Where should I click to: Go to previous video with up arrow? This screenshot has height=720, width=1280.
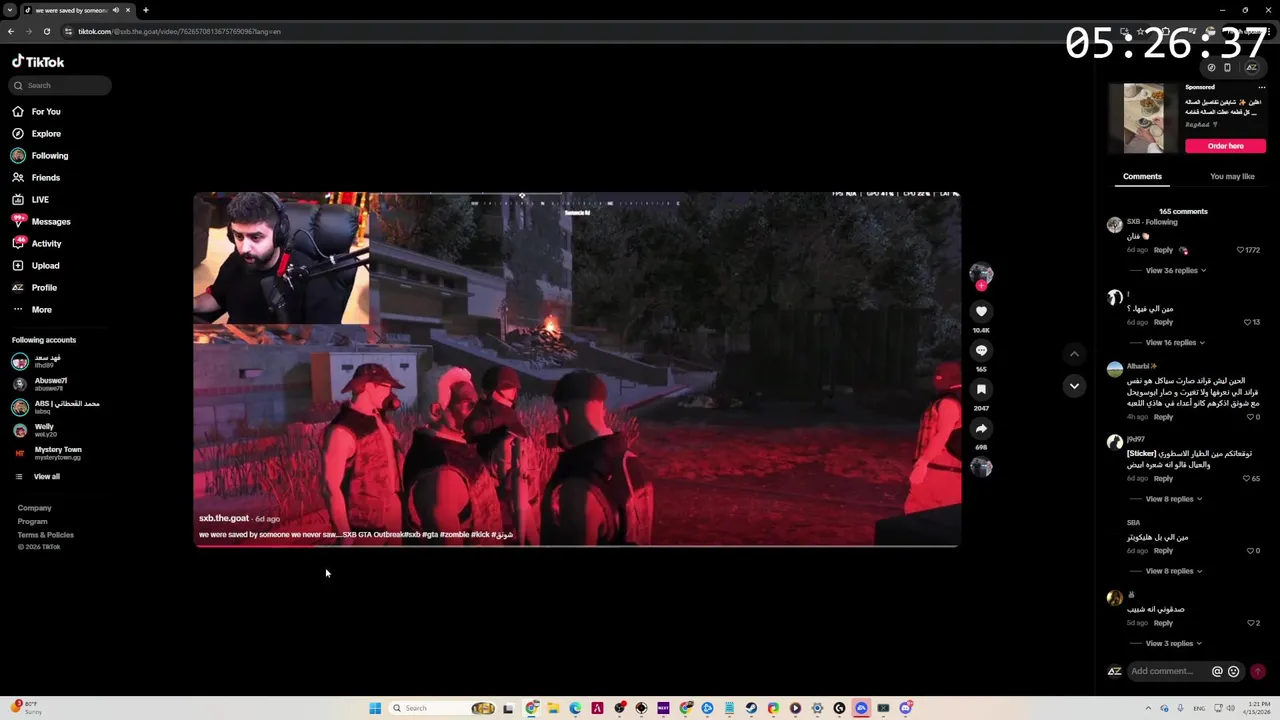(x=1074, y=354)
